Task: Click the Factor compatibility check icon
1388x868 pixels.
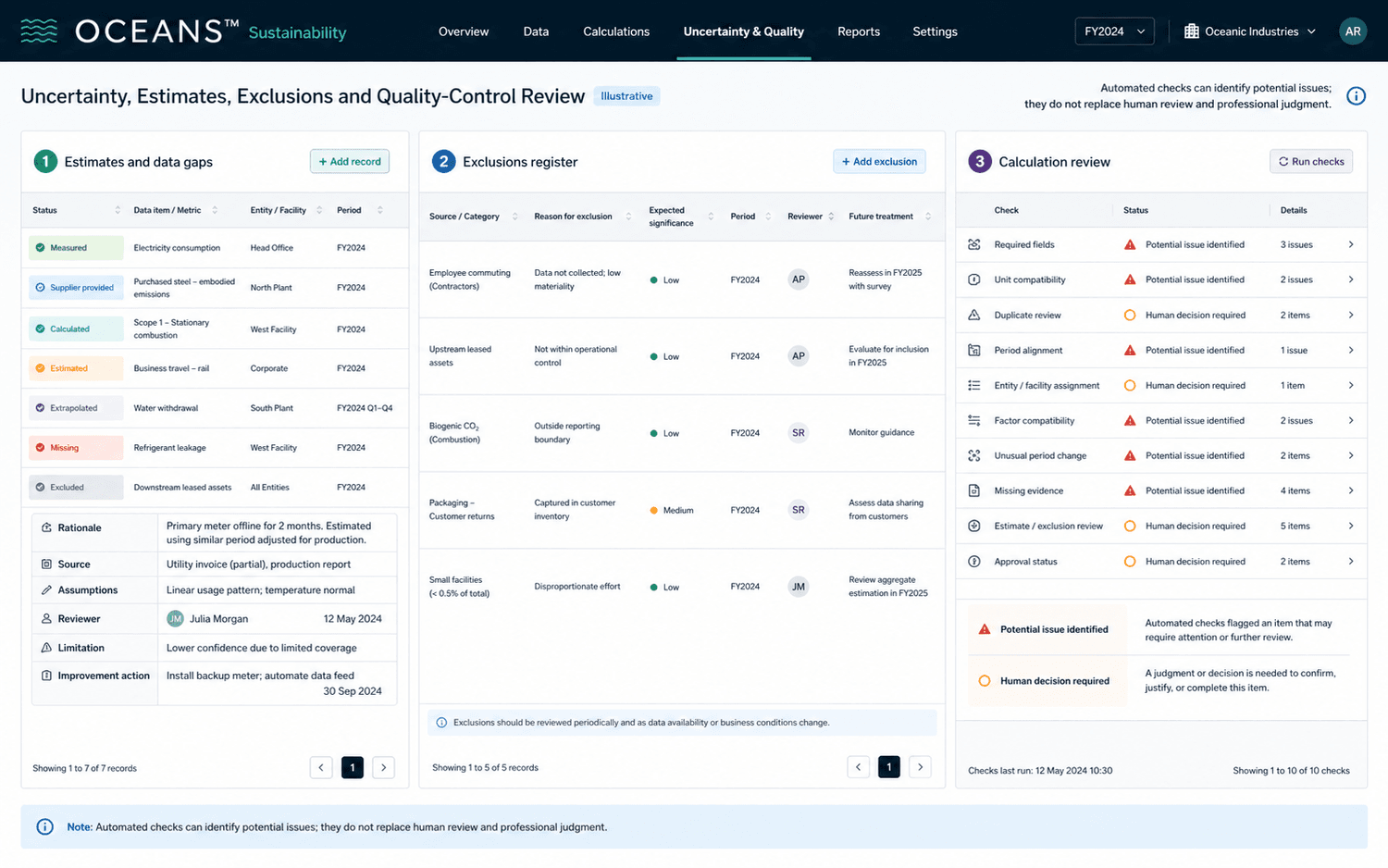Action: tap(973, 420)
